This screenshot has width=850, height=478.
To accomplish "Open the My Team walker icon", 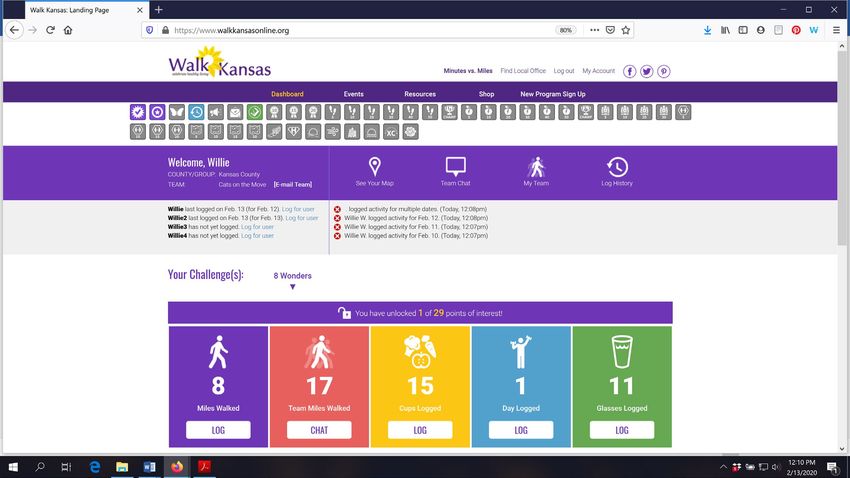I will tap(536, 167).
